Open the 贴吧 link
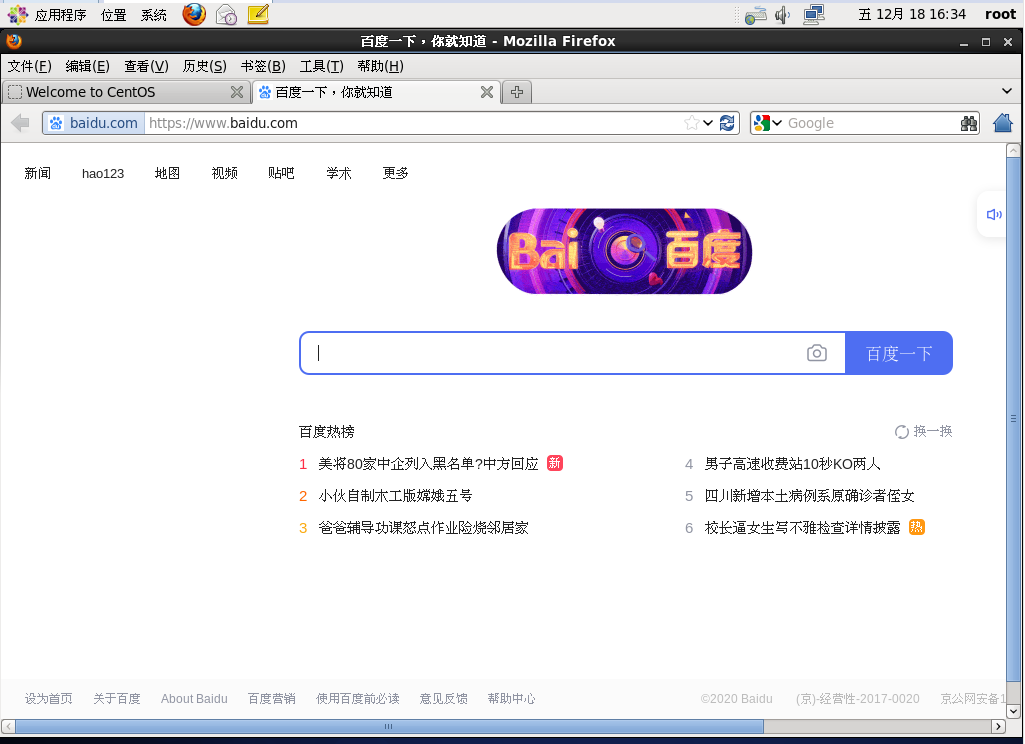Viewport: 1025px width, 744px height. [281, 173]
